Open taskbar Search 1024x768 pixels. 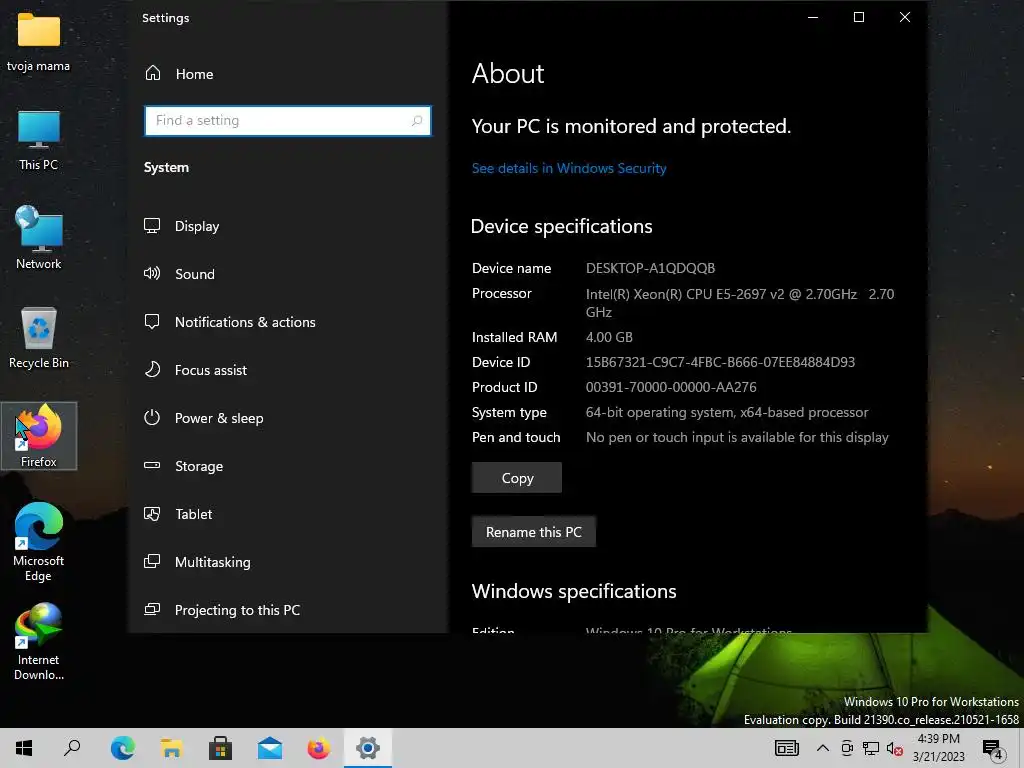click(x=72, y=748)
